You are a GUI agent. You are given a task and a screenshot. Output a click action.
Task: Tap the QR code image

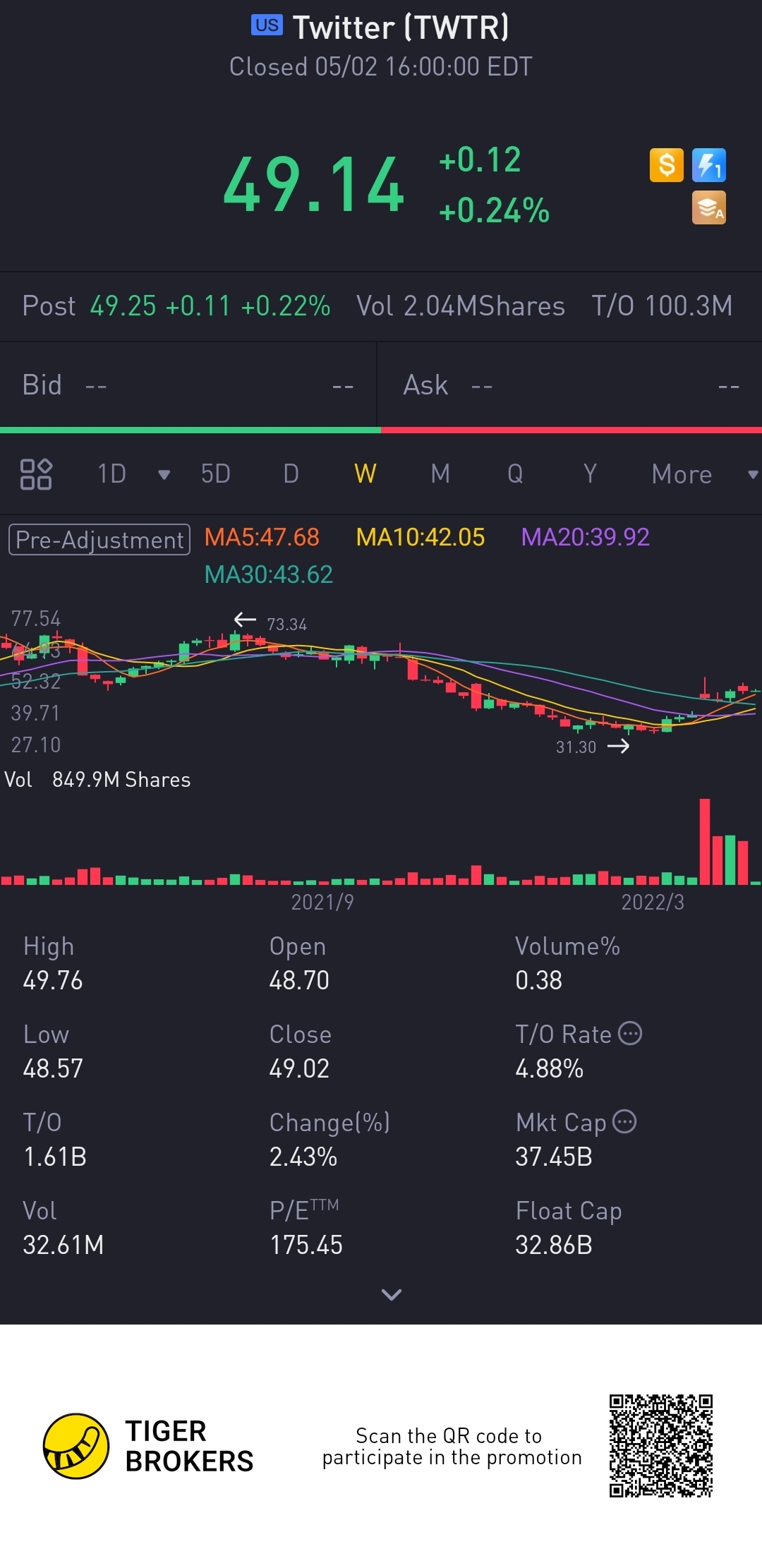pyautogui.click(x=661, y=1446)
